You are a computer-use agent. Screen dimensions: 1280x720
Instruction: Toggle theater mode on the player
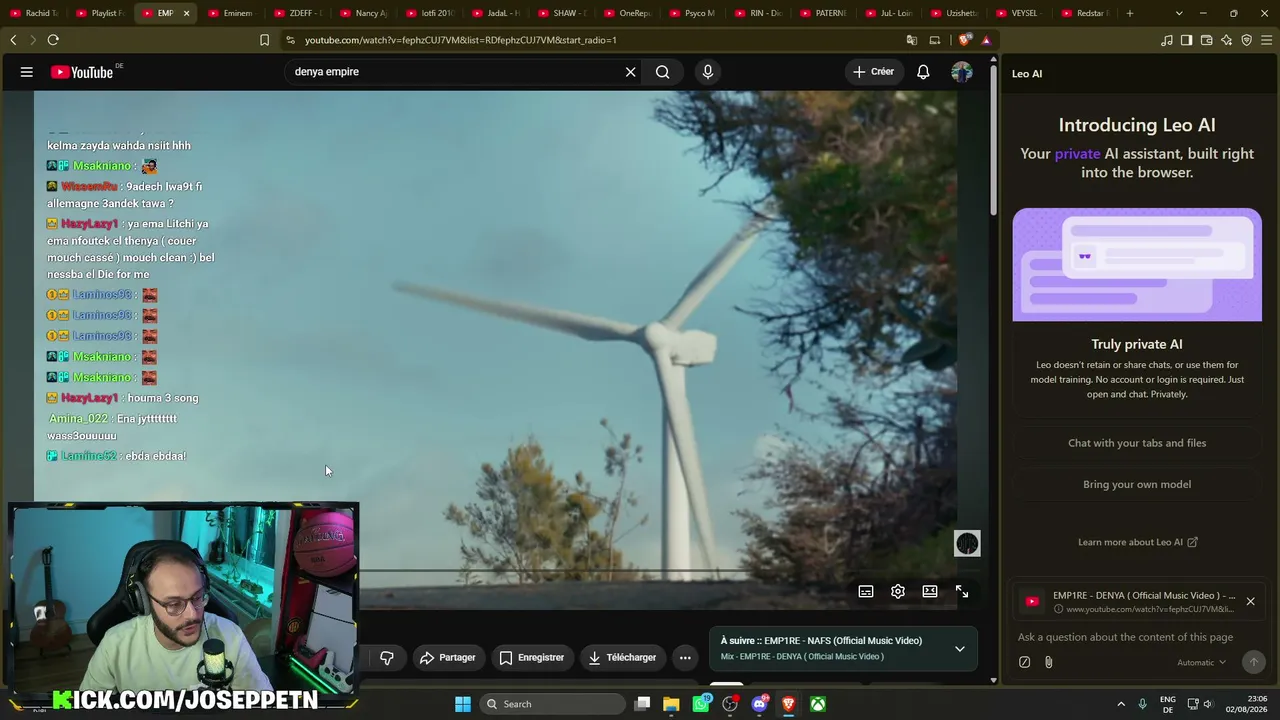[x=930, y=592]
